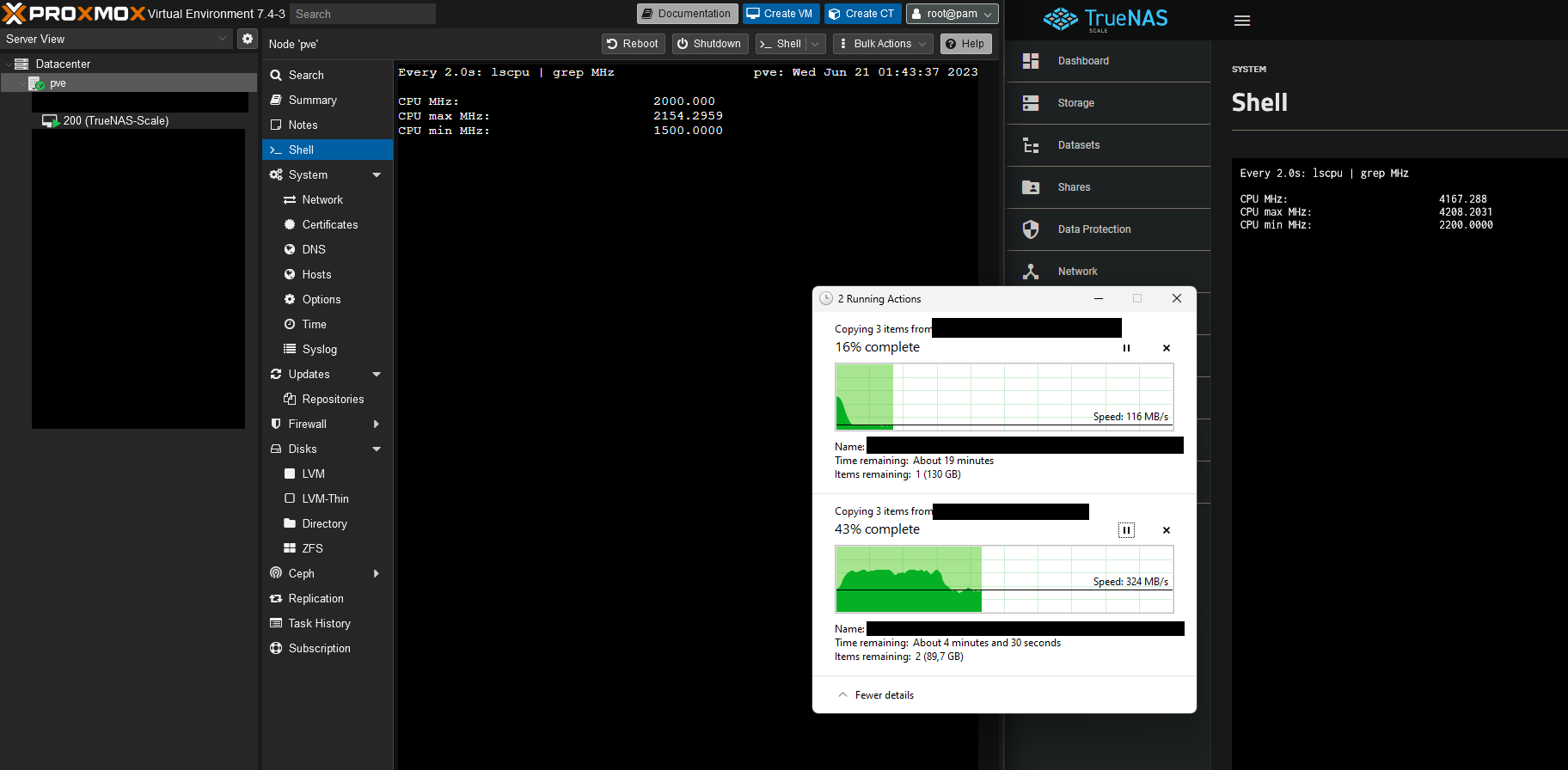Open the Bulk Actions dropdown
This screenshot has height=770, width=1568.
click(883, 44)
